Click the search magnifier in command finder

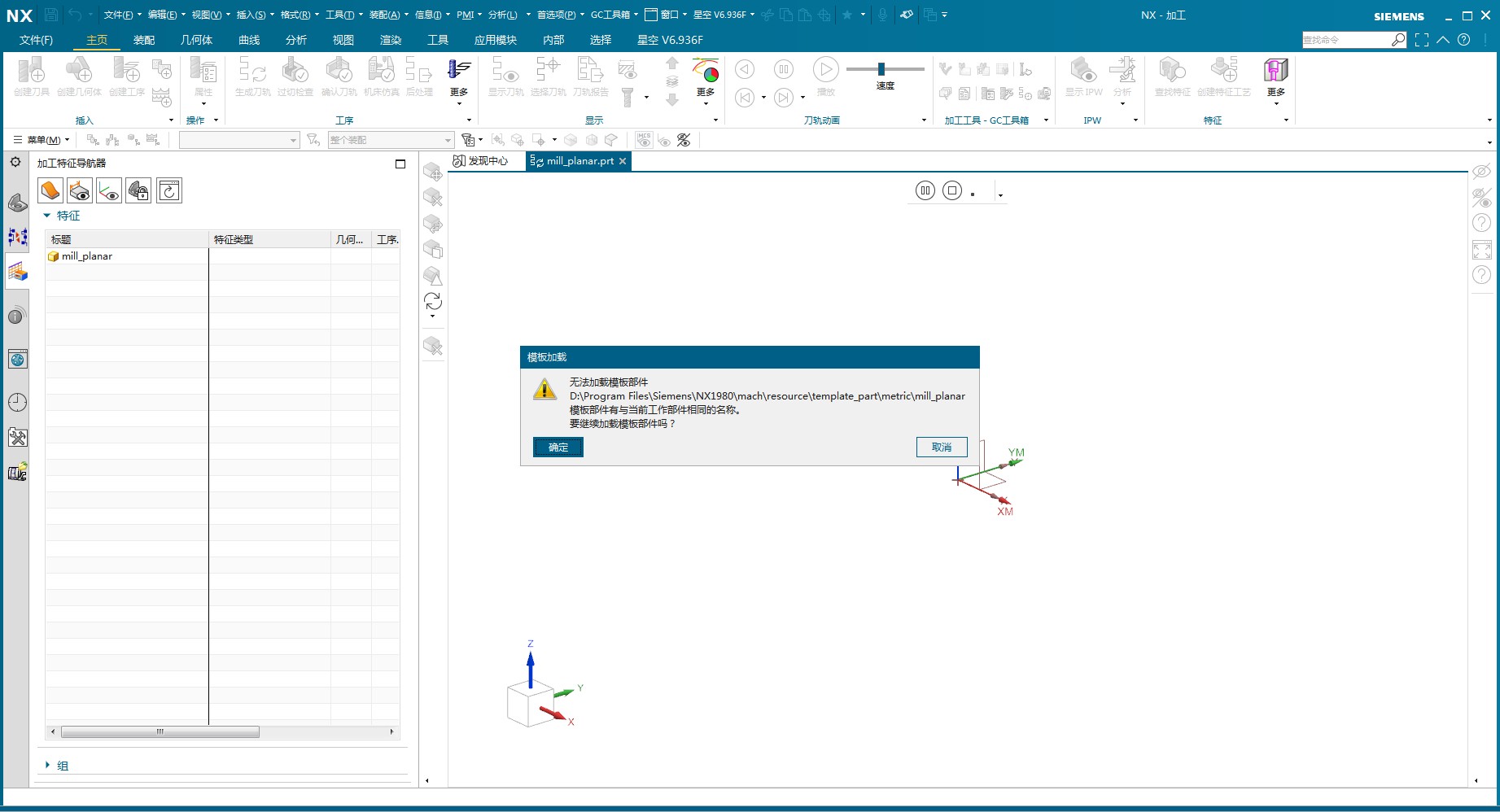tap(1398, 40)
